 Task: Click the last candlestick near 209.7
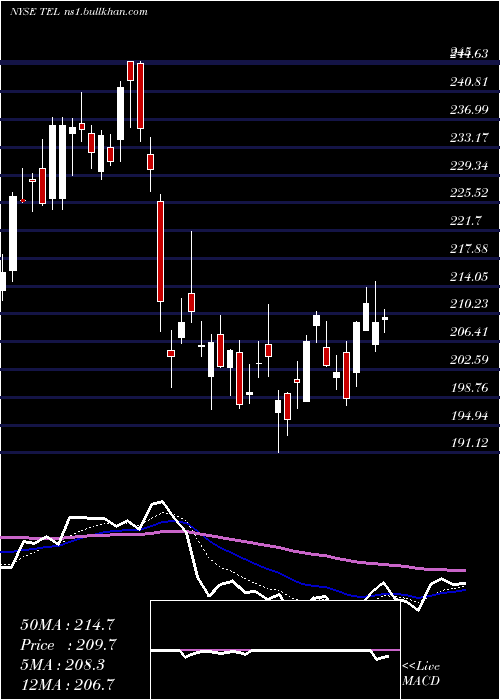click(384, 319)
